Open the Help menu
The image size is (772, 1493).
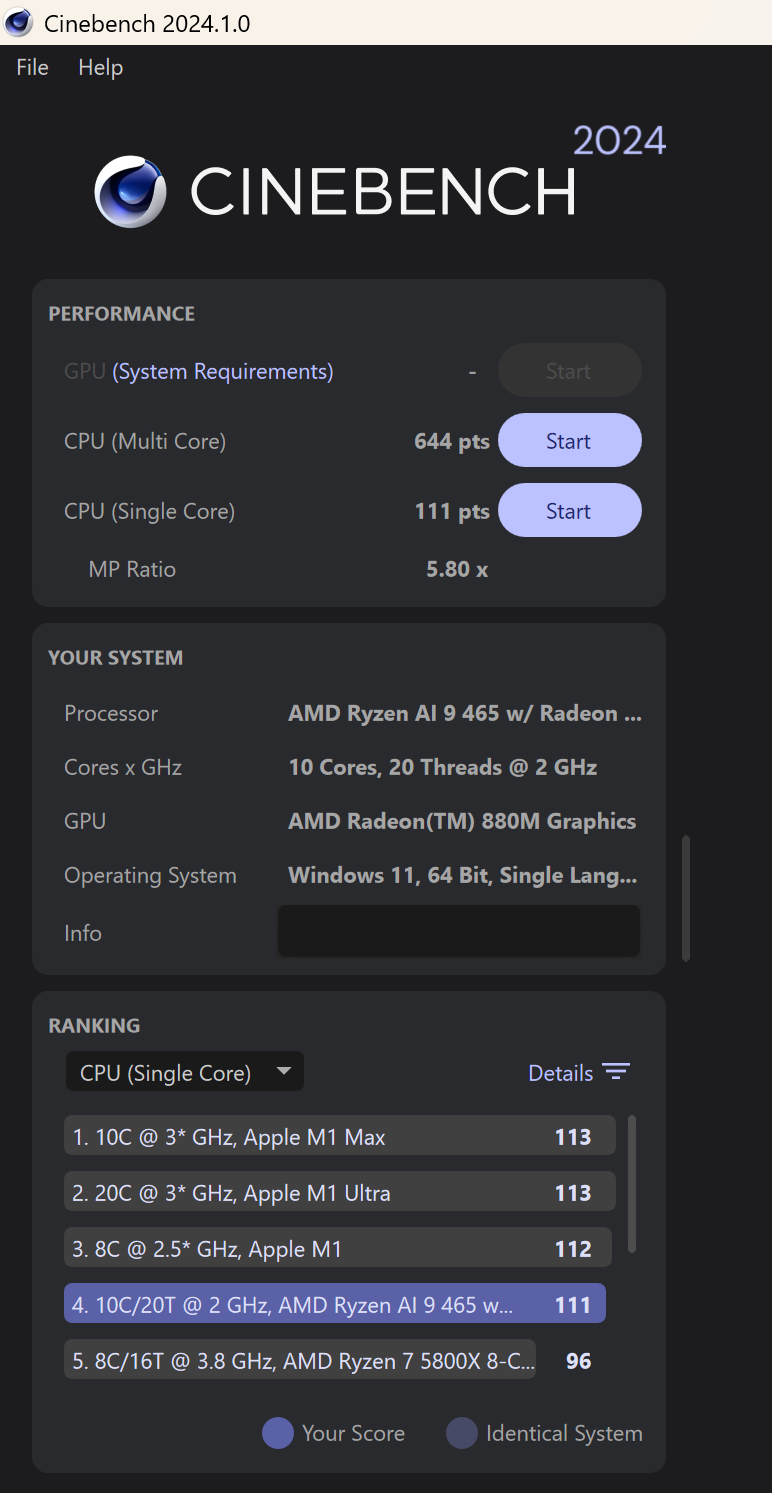[101, 68]
